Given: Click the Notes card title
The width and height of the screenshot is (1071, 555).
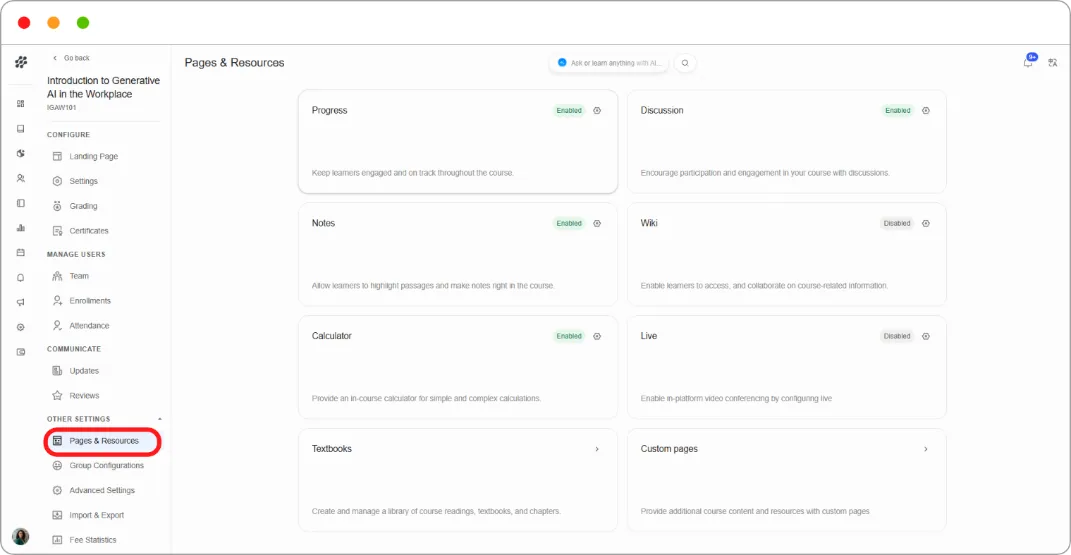Looking at the screenshot, I should [x=323, y=223].
